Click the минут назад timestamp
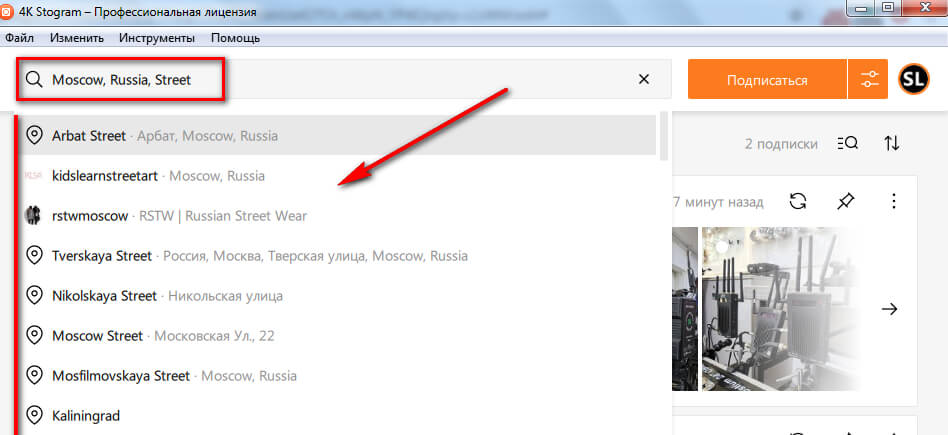Screen dimensions: 948x435 tap(718, 201)
